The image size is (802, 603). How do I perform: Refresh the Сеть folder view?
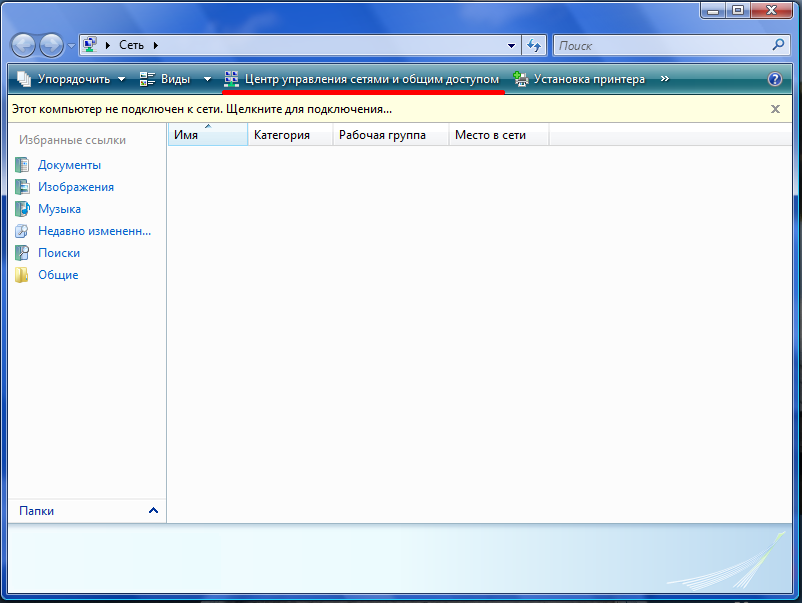point(534,46)
